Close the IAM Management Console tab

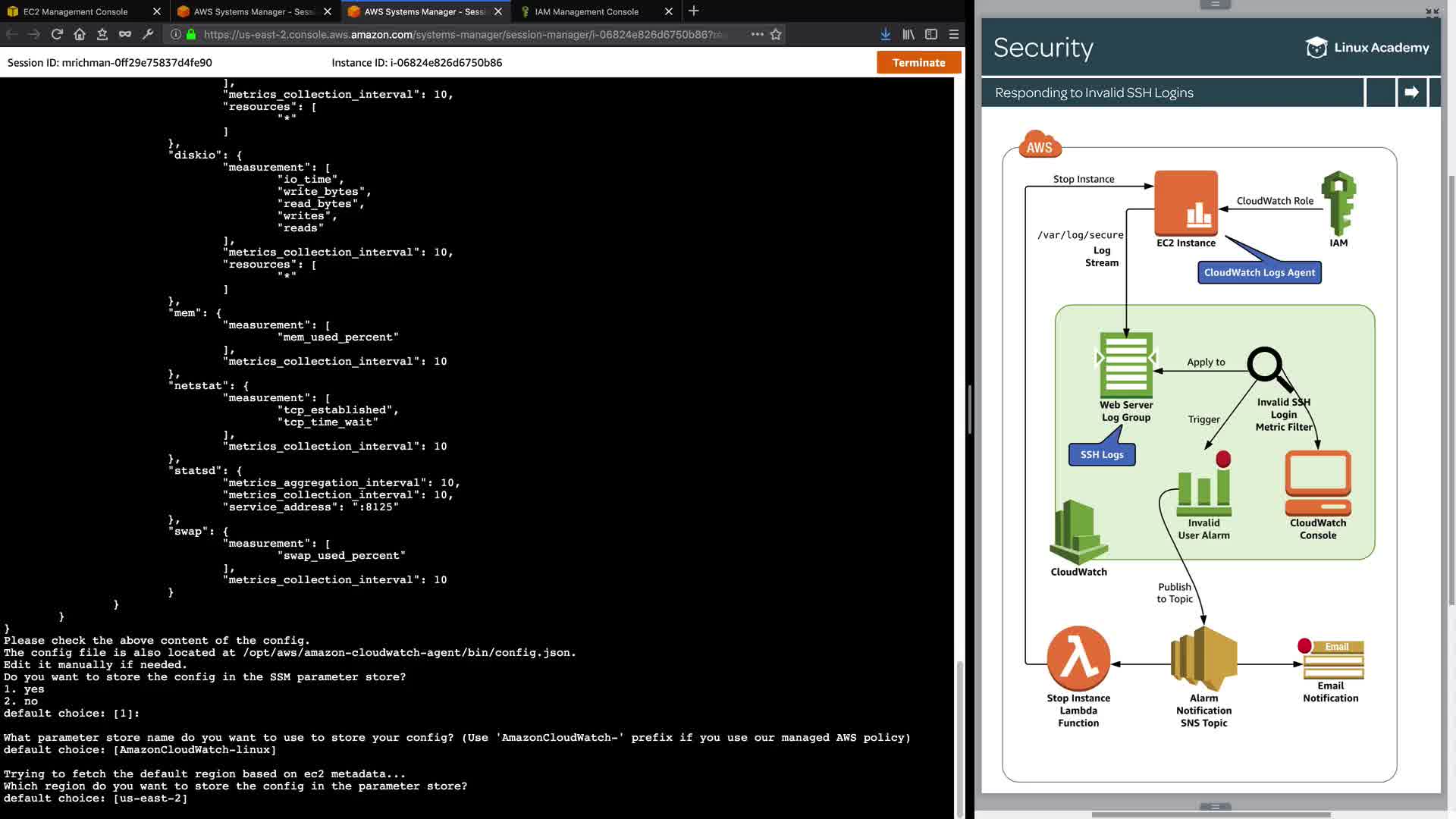(x=668, y=11)
